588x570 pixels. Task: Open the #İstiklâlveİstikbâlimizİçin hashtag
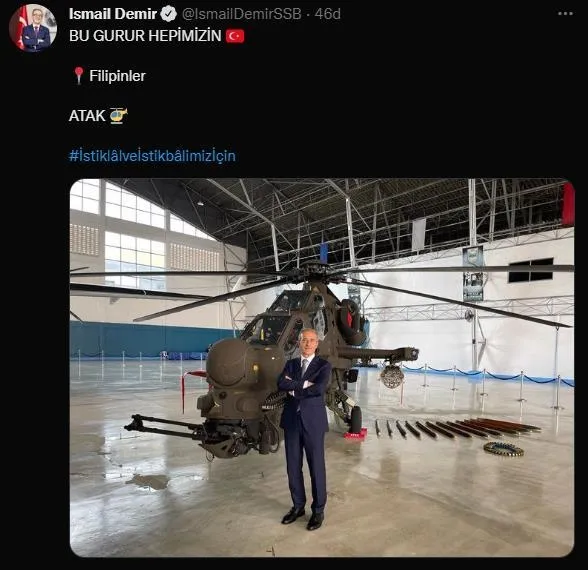[x=152, y=156]
